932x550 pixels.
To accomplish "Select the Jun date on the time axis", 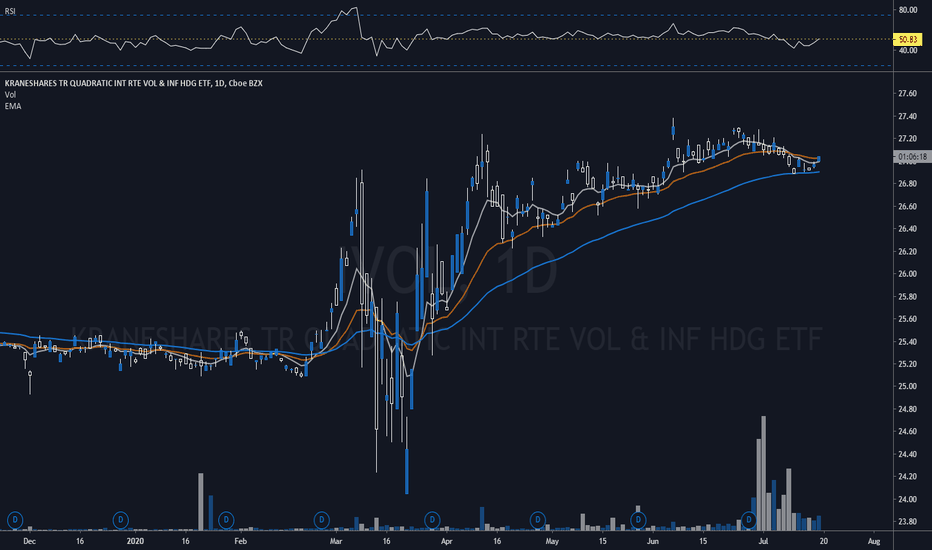I will tap(653, 541).
